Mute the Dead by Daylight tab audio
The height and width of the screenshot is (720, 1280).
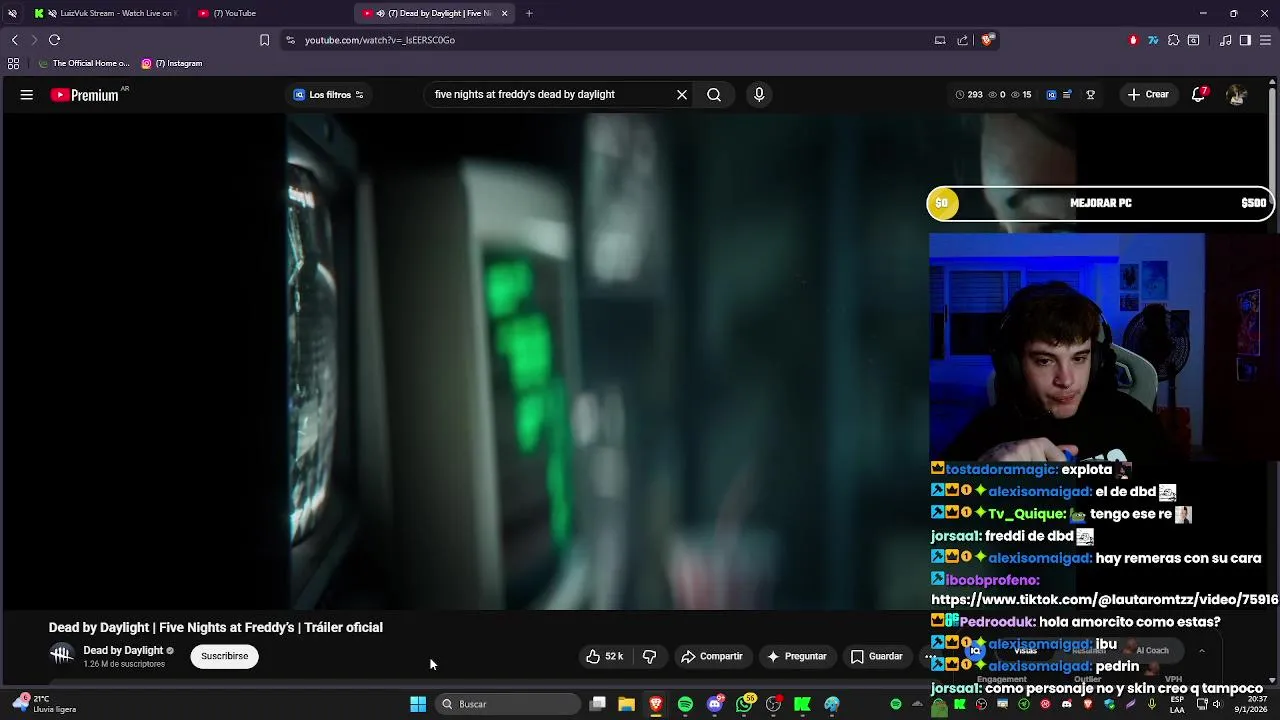click(x=381, y=13)
